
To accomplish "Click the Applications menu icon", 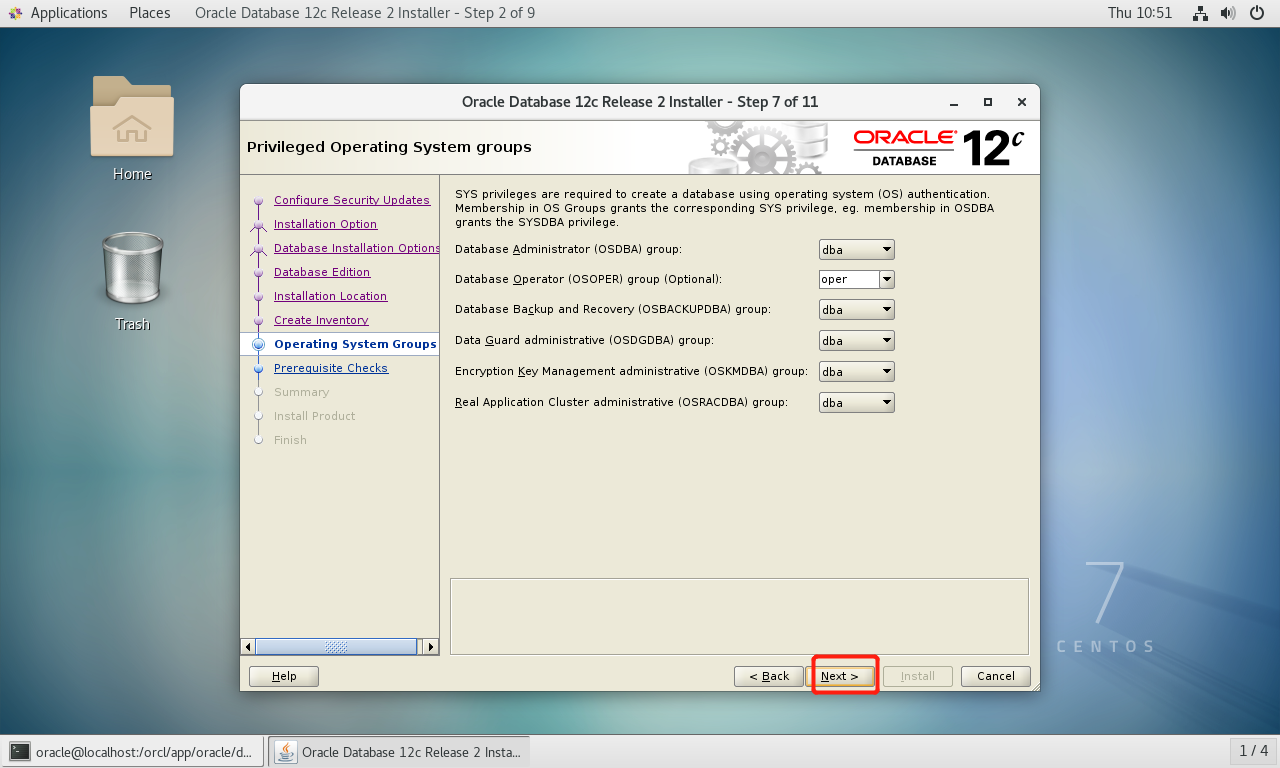I will coord(16,13).
